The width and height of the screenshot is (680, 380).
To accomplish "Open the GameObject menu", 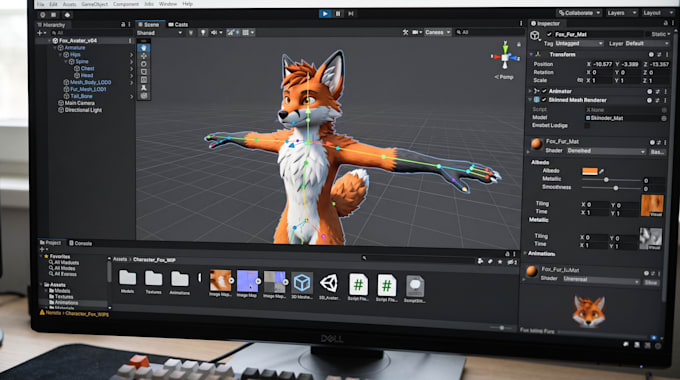I will 95,4.
